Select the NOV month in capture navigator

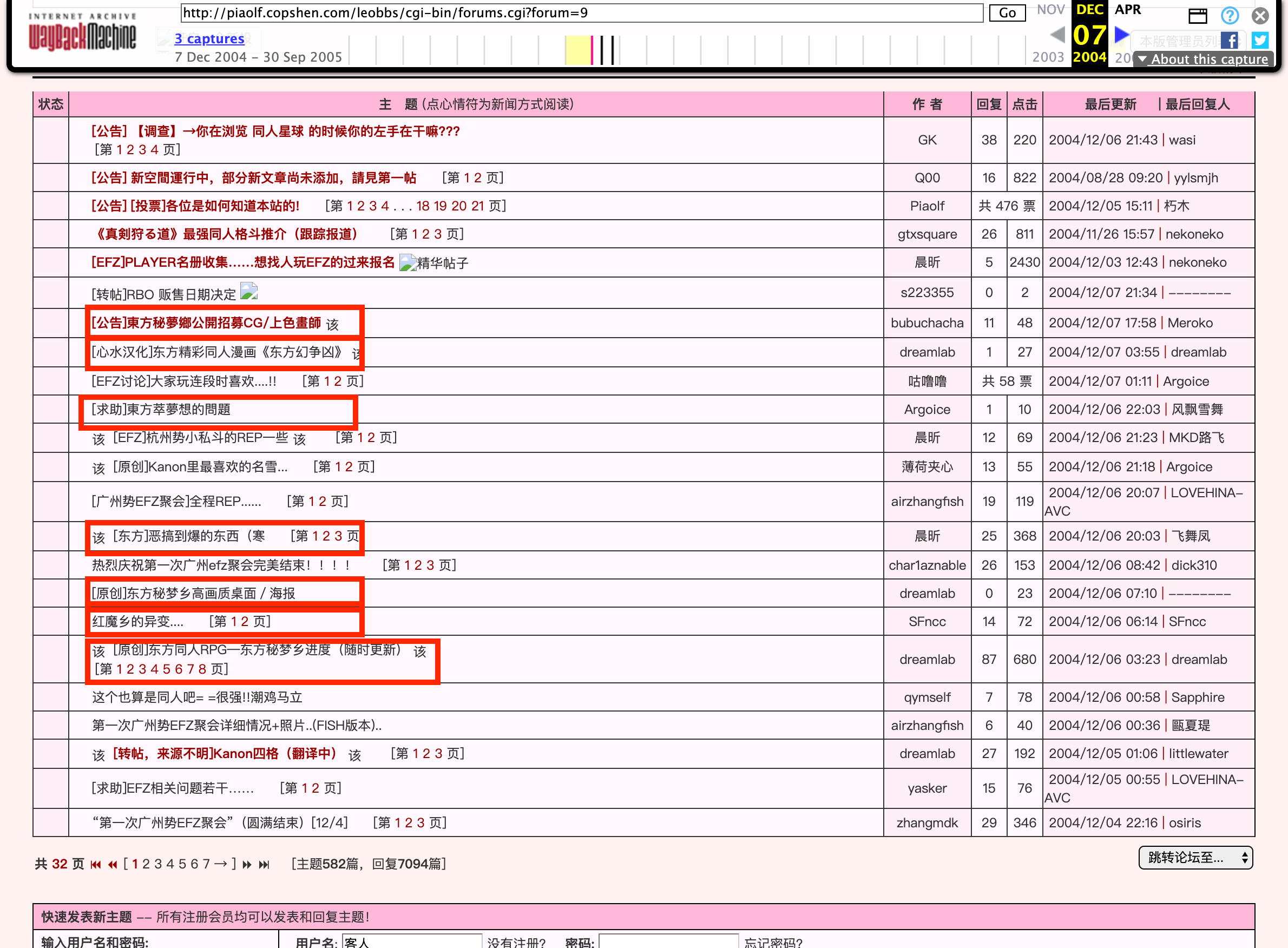1050,9
